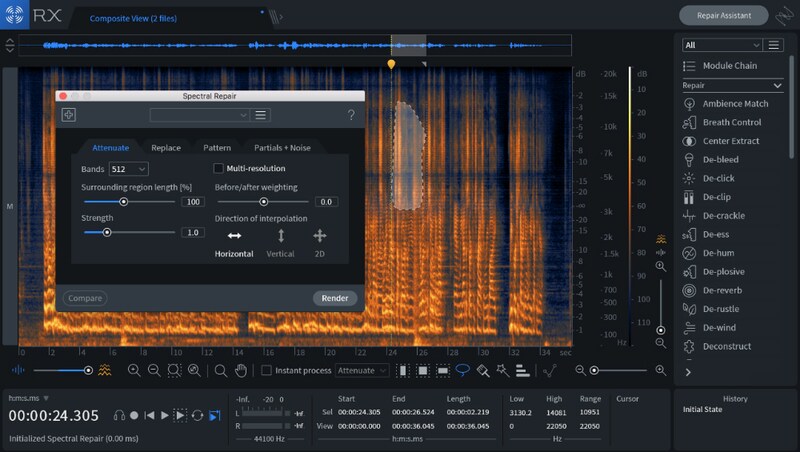Enable the Instant process checkbox
The image size is (800, 452).
coord(266,370)
